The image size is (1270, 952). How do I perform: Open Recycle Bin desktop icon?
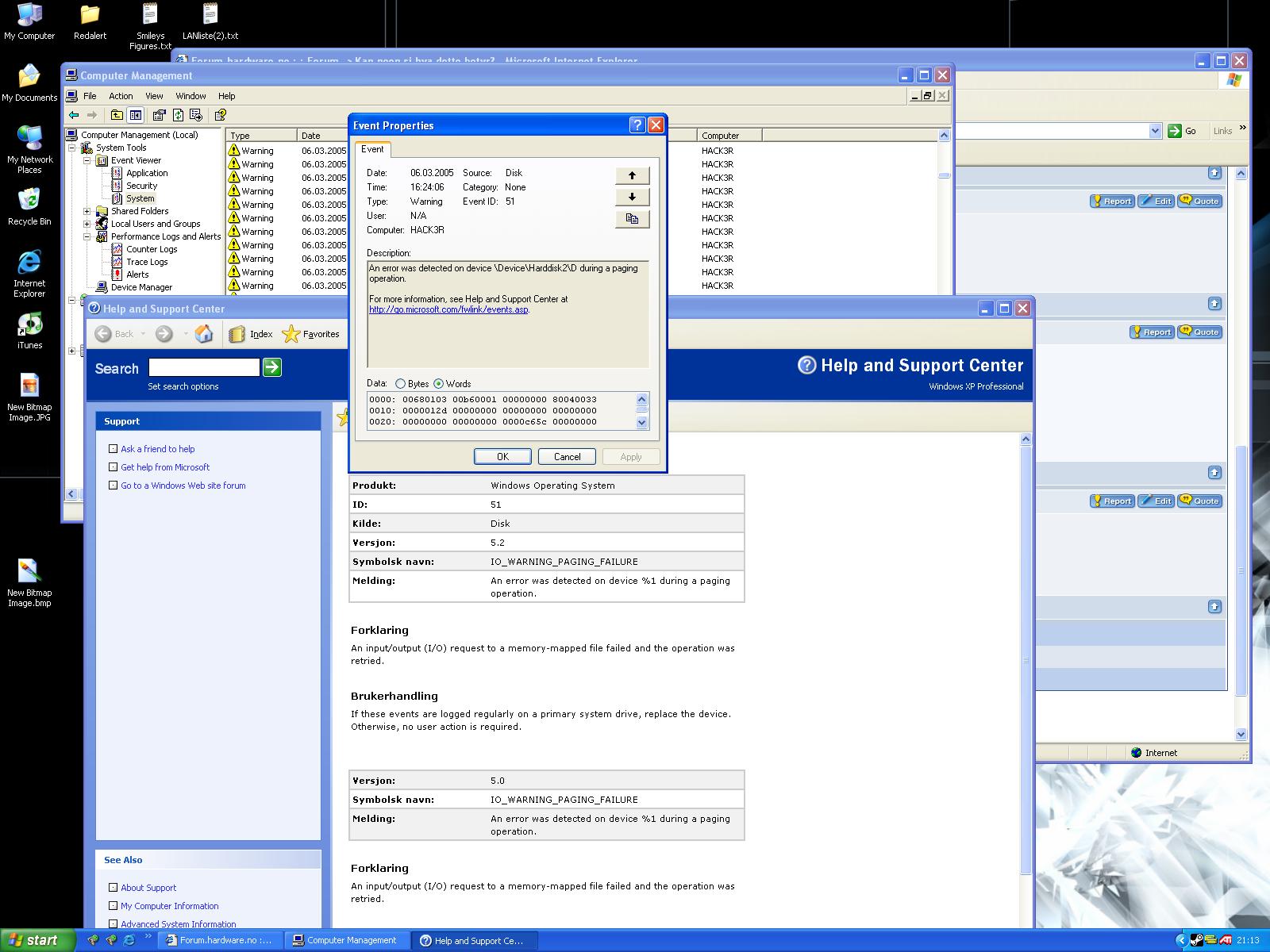coord(29,207)
